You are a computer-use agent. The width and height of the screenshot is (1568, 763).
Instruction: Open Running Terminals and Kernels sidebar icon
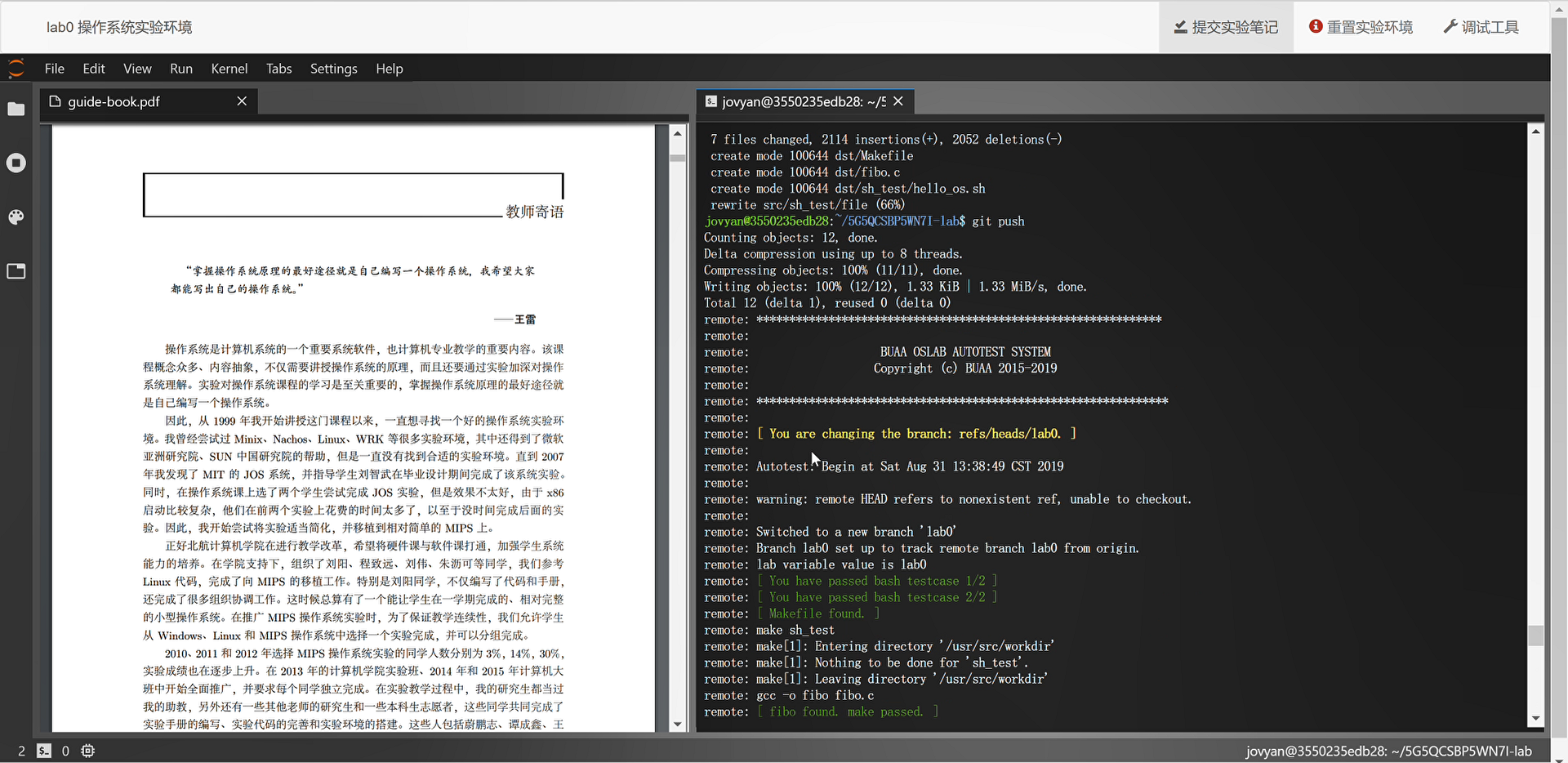[16, 163]
